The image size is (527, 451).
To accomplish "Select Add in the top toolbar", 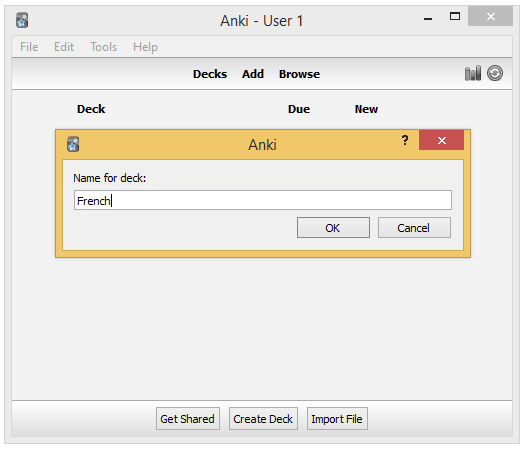I will click(x=253, y=74).
